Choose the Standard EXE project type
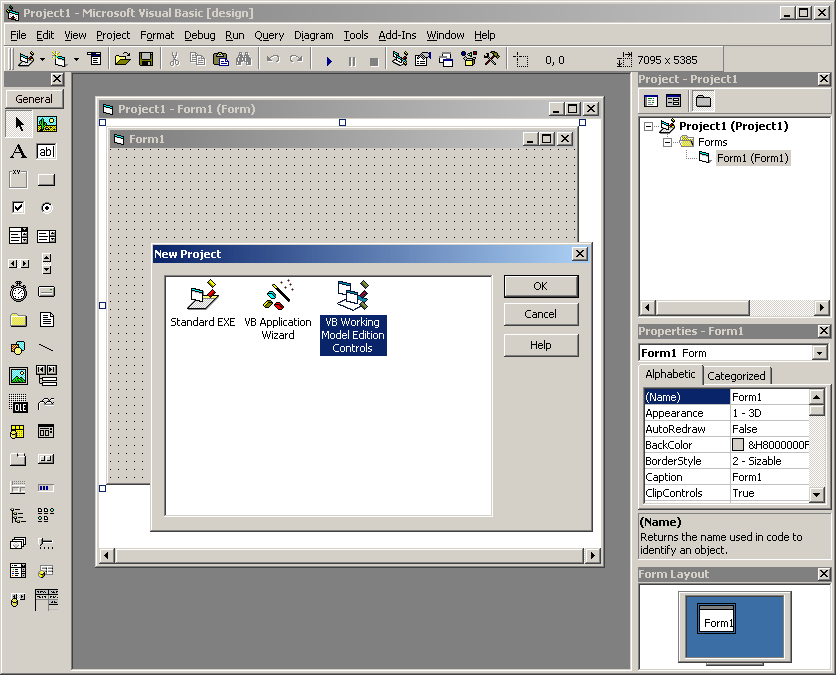 (203, 303)
